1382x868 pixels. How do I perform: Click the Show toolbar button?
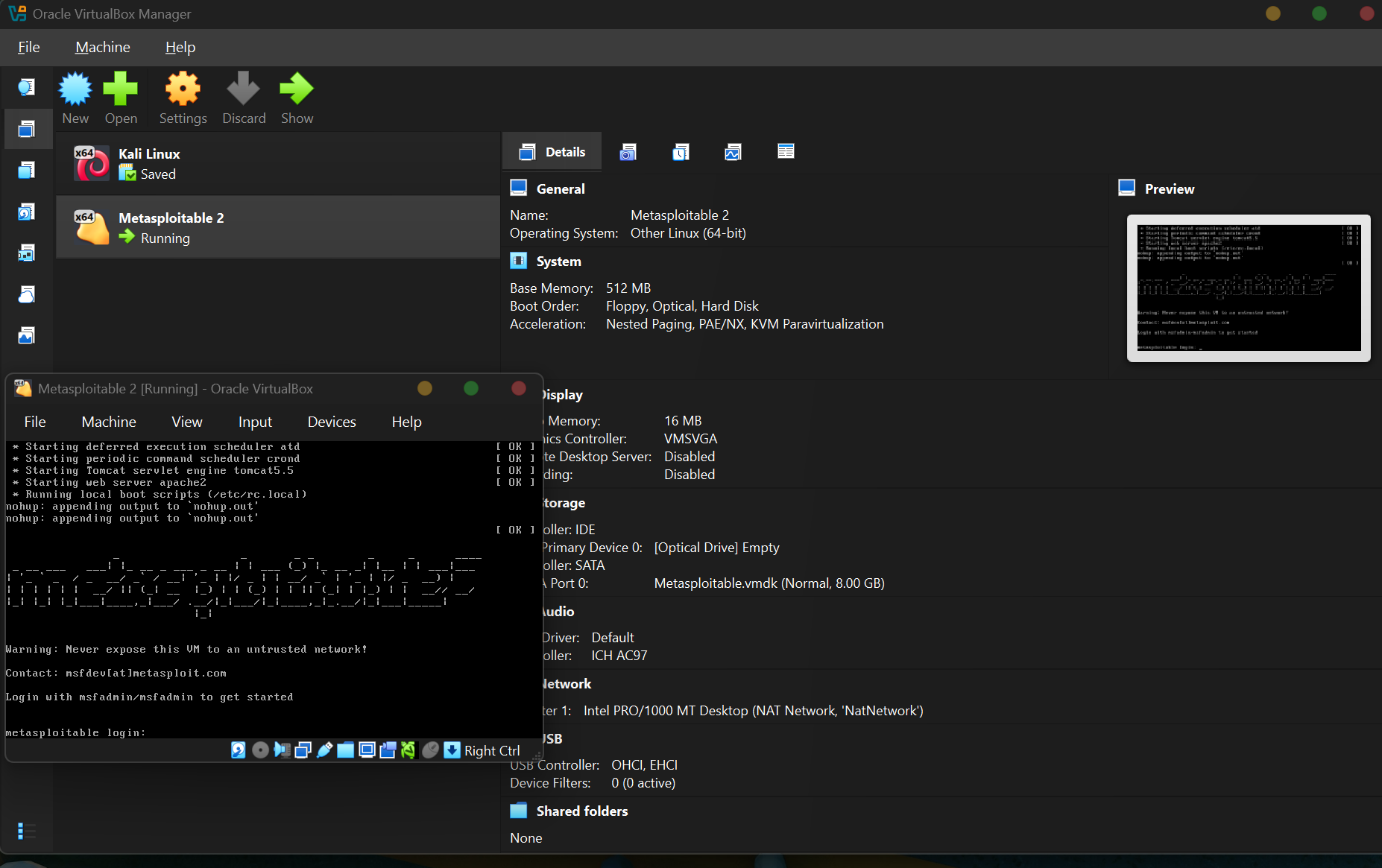(x=297, y=98)
